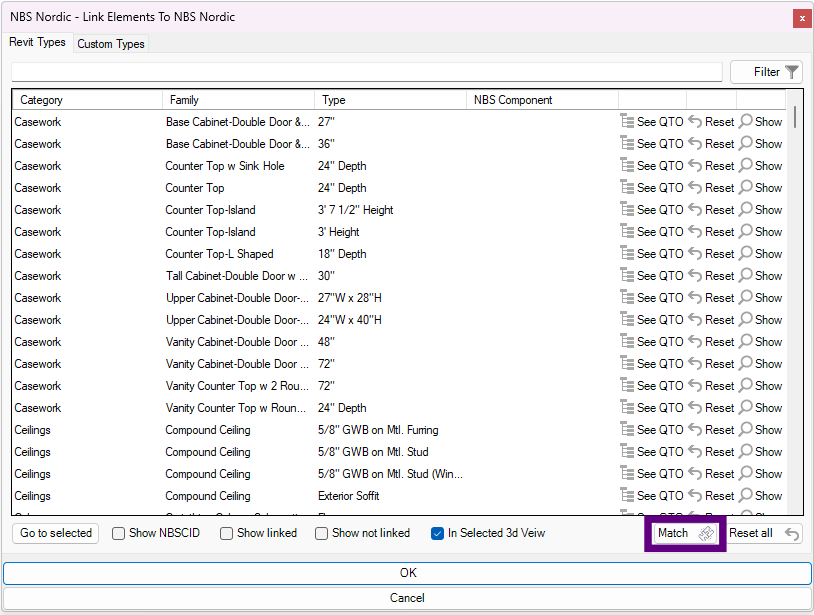Switch to the Revit Types tab
814x615 pixels.
37,42
